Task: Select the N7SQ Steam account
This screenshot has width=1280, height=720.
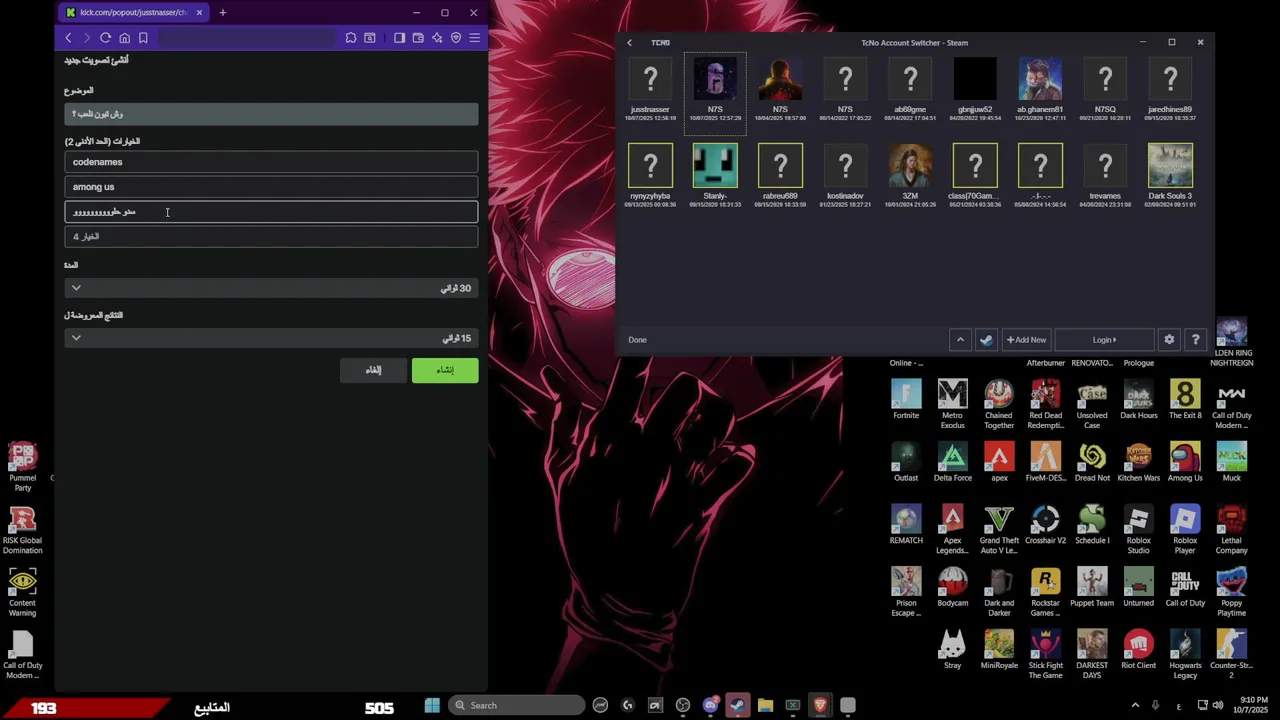Action: point(1105,88)
